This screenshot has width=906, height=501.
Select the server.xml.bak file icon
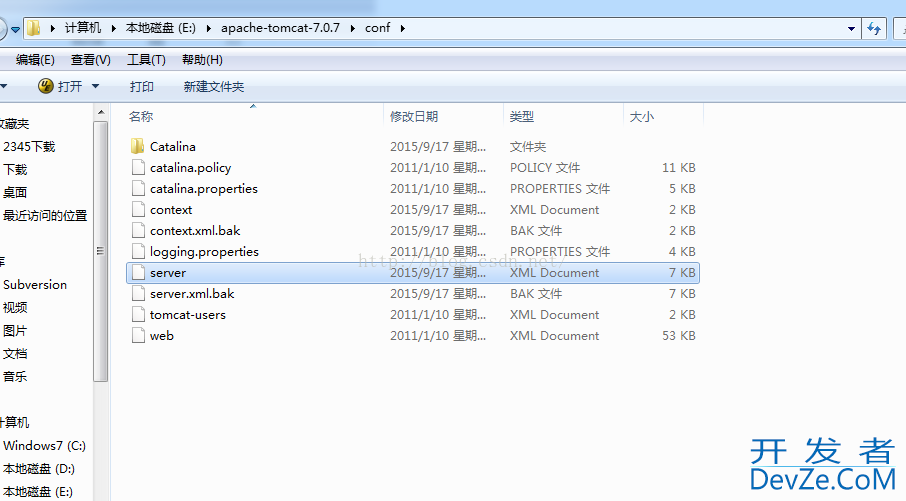point(138,294)
